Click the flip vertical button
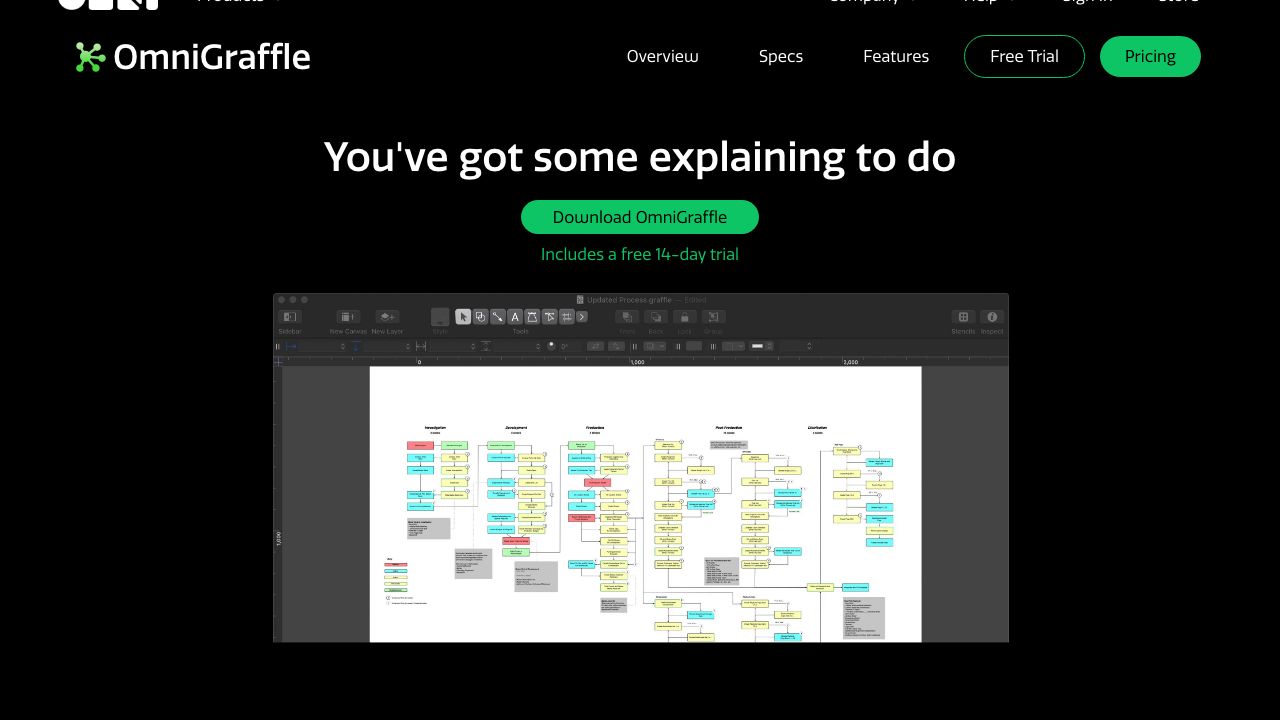 tap(617, 346)
